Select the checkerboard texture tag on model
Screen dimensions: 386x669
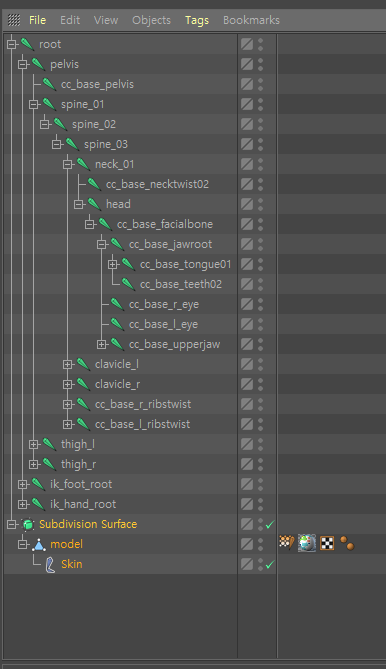pos(327,544)
